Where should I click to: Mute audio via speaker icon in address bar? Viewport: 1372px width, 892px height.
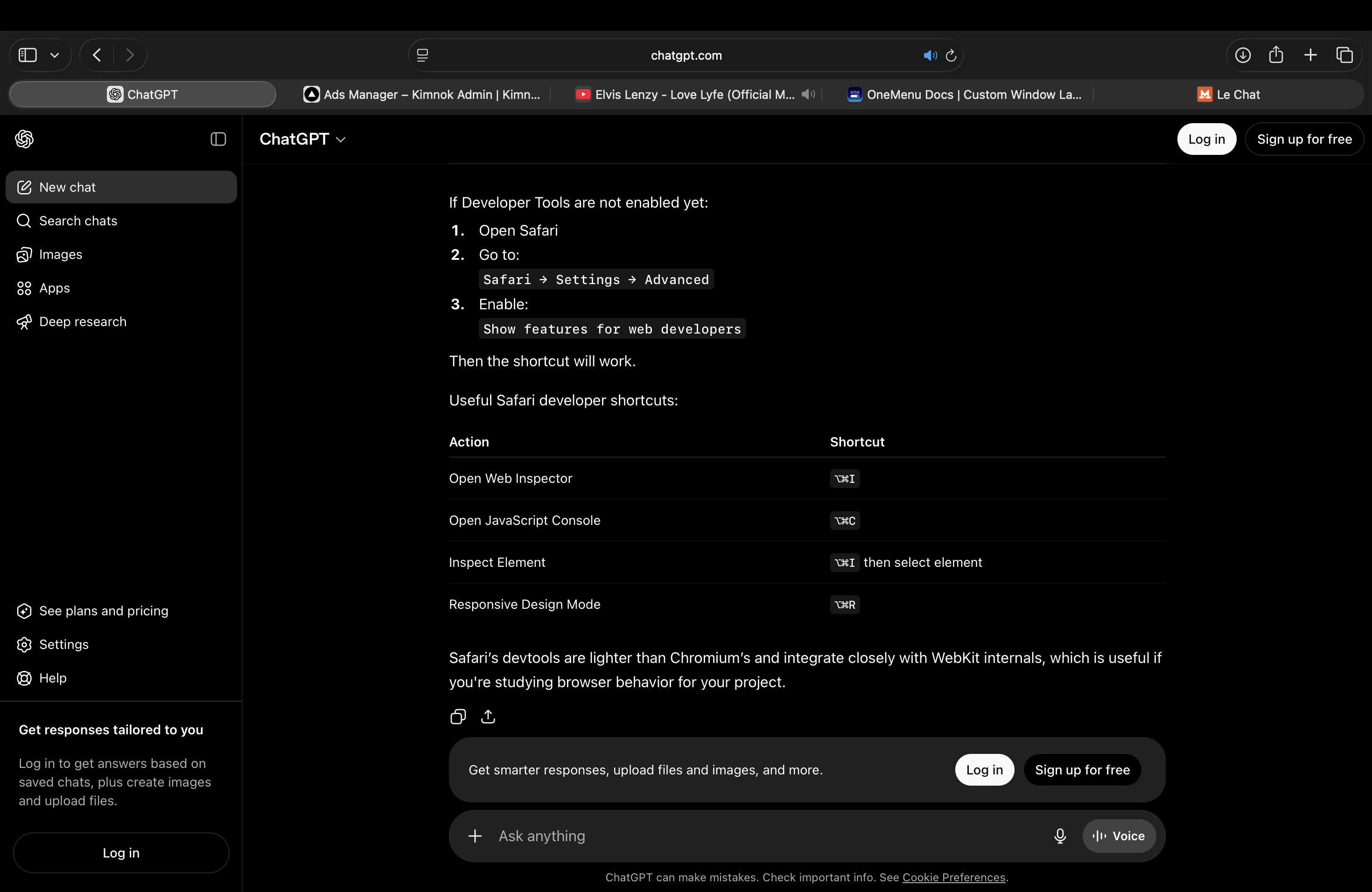click(929, 56)
